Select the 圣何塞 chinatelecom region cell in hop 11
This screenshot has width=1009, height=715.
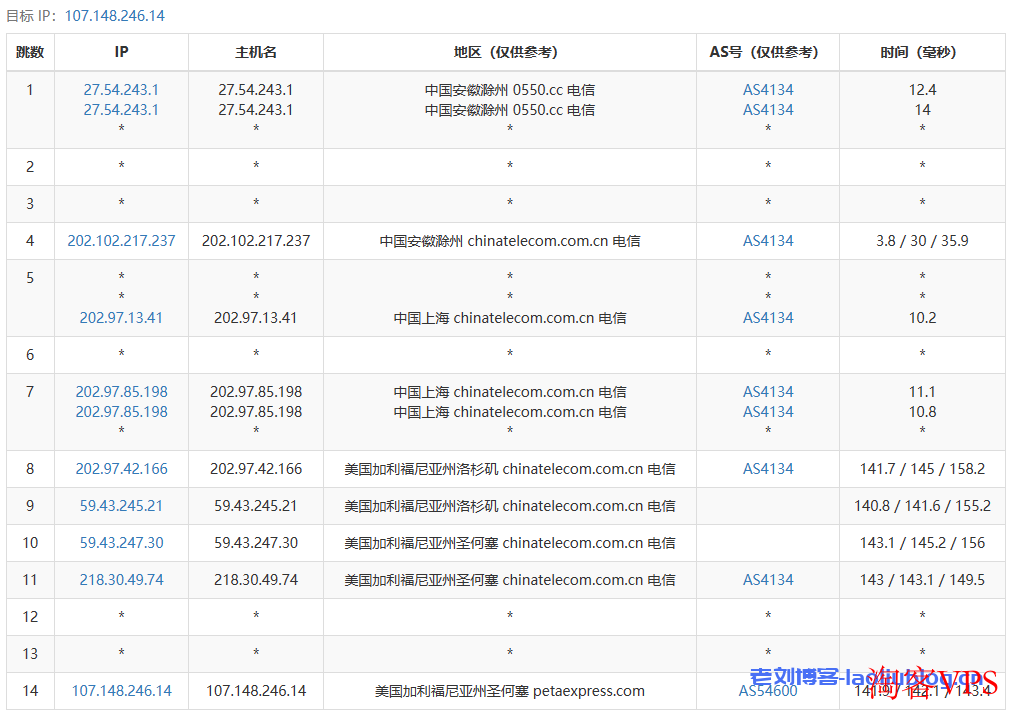click(x=510, y=580)
